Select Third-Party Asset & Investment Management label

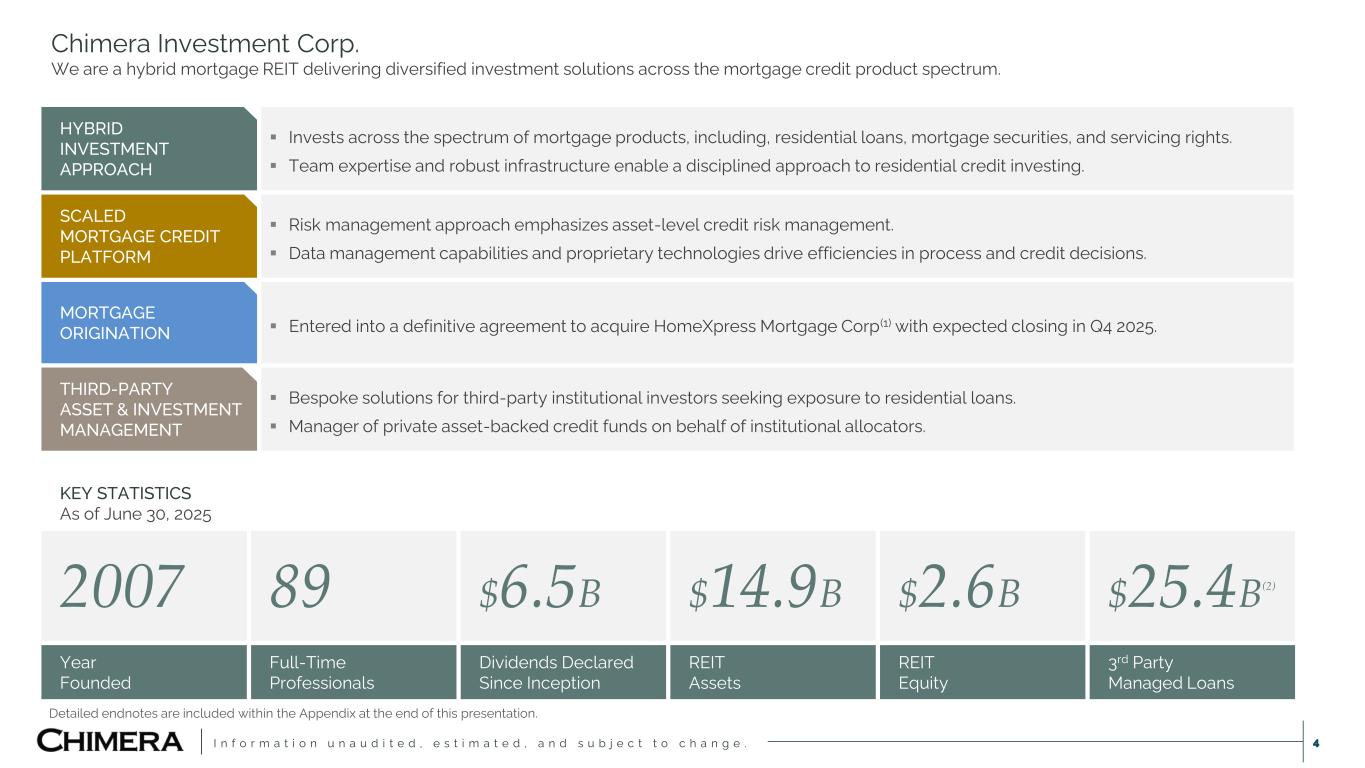coord(150,409)
